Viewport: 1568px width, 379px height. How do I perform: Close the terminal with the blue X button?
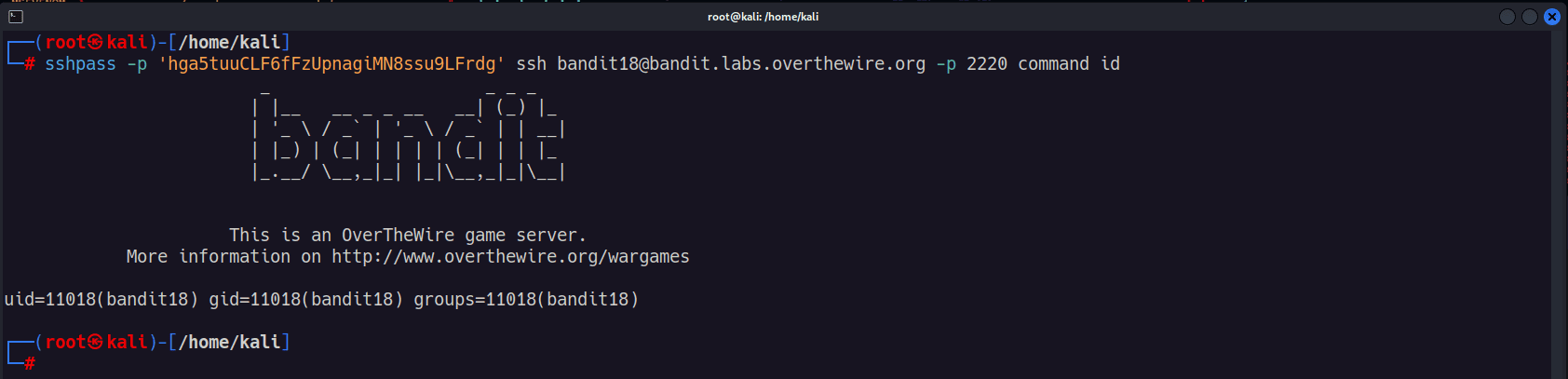(x=1552, y=17)
